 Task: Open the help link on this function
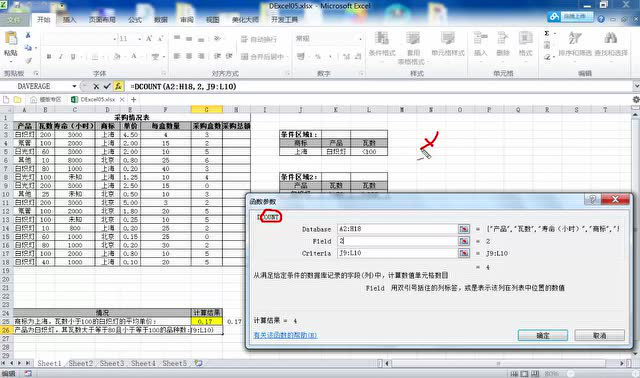285,335
